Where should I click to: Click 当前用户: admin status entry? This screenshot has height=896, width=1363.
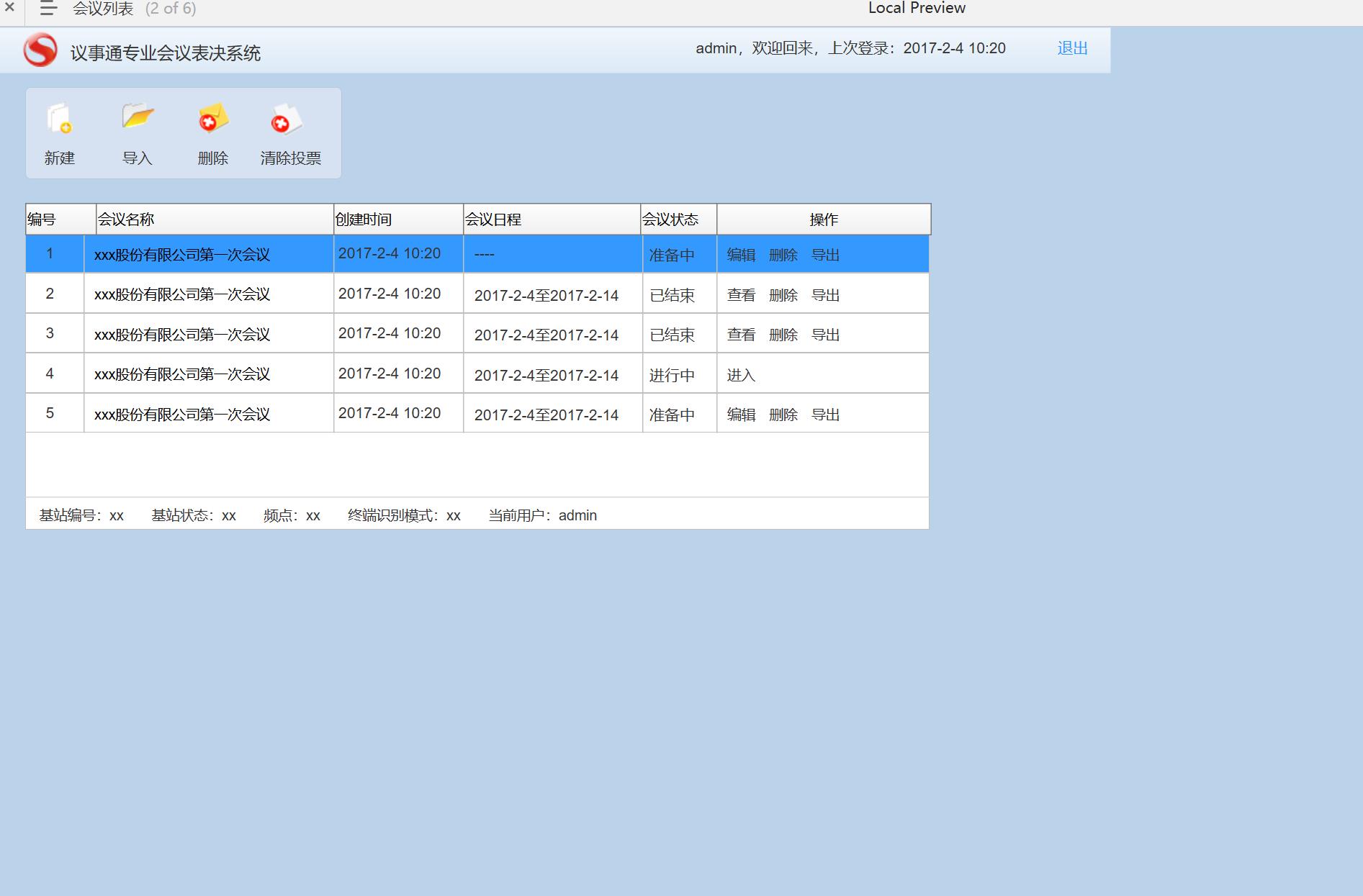pos(543,515)
